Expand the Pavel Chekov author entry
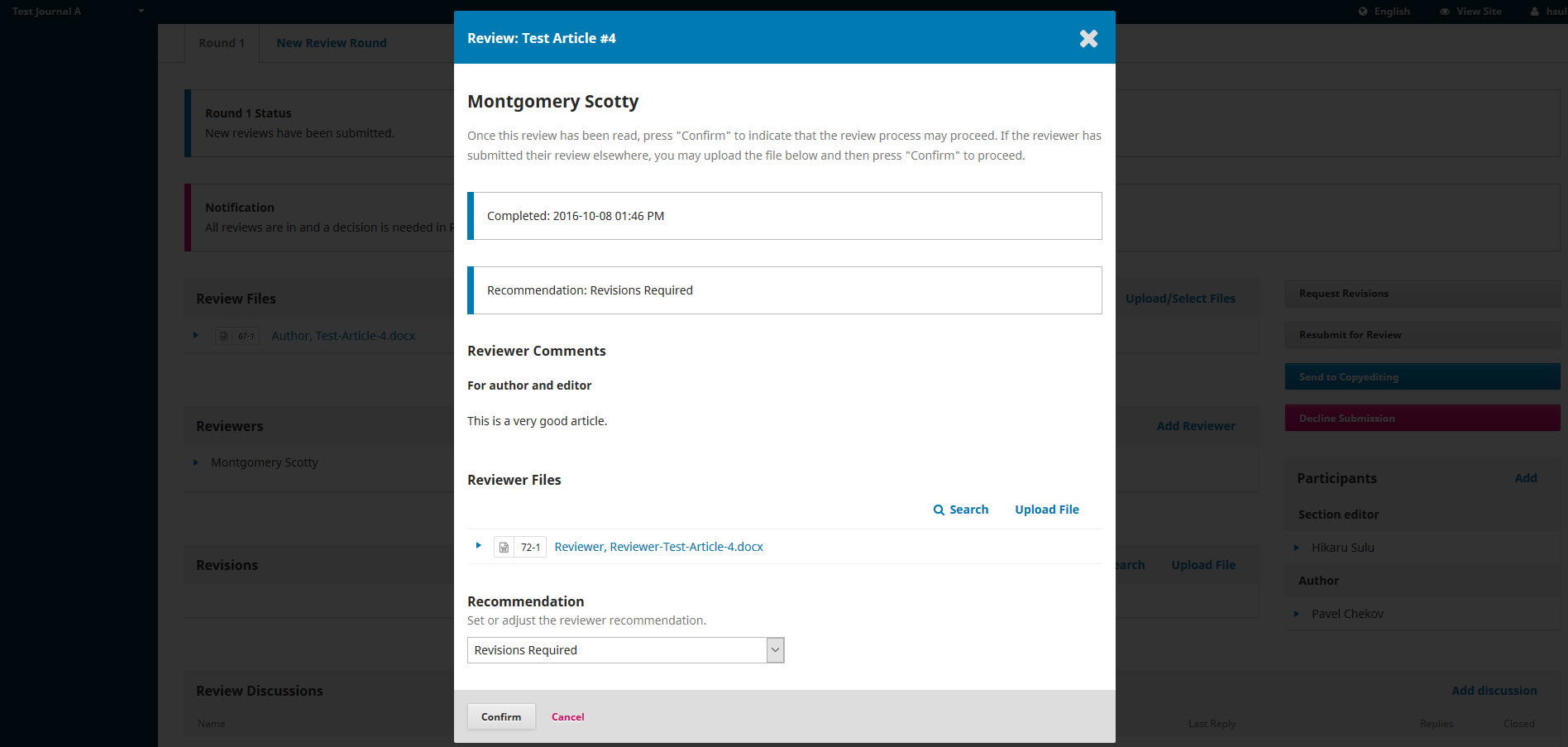Image resolution: width=1568 pixels, height=747 pixels. (1296, 614)
